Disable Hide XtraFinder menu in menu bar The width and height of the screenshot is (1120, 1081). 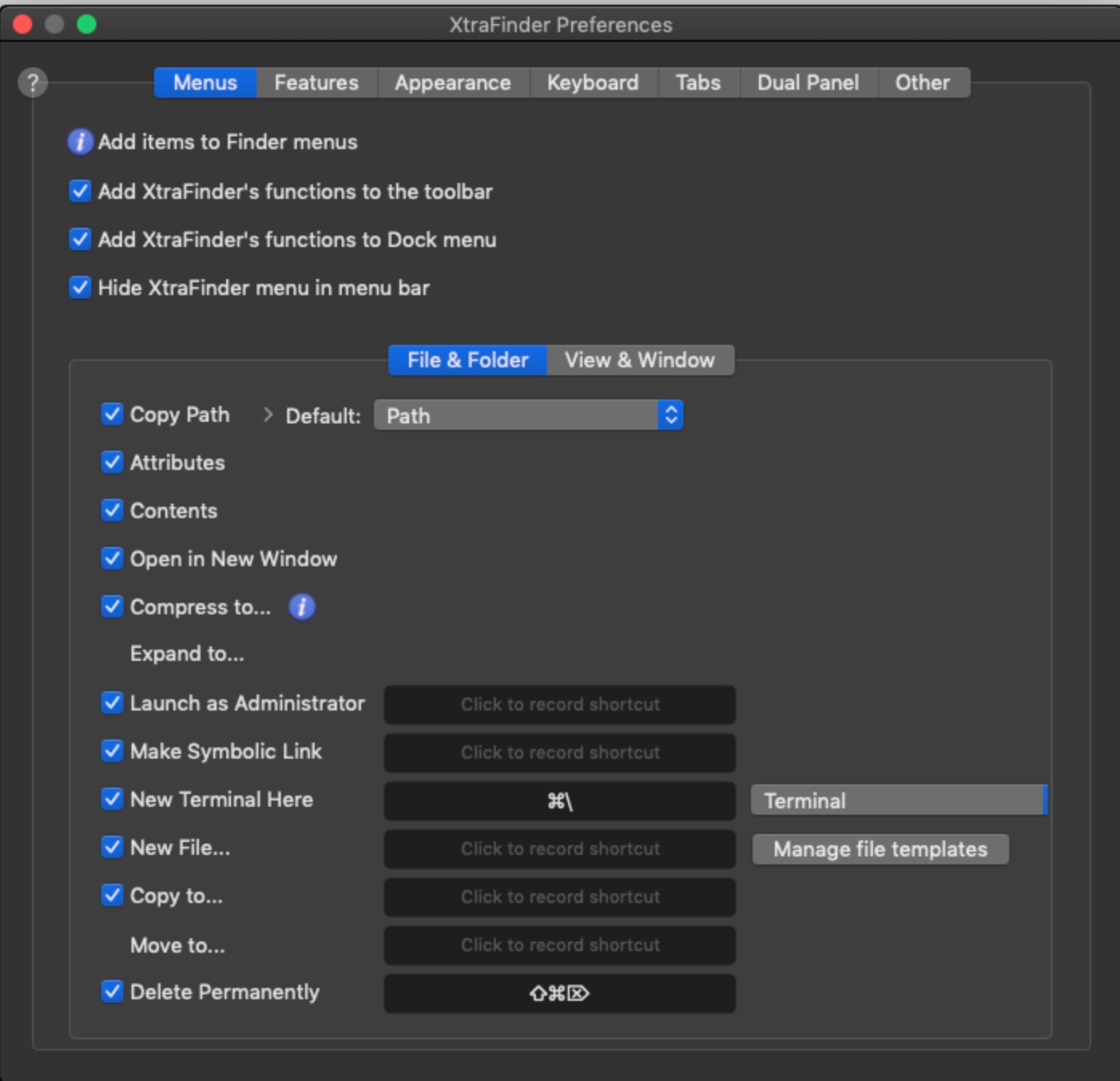[80, 287]
